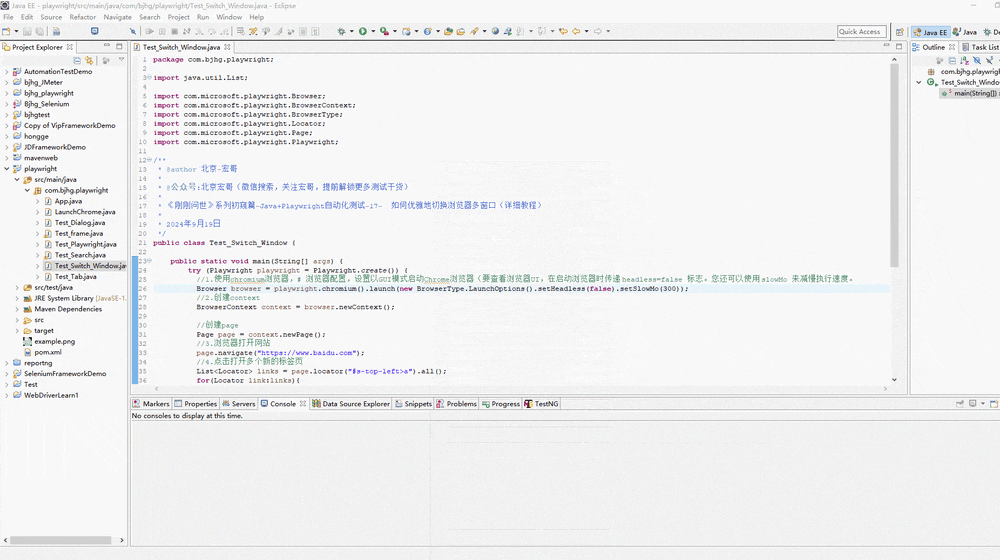Open the run button dropdown arrow
The width and height of the screenshot is (1000, 560).
373,31
